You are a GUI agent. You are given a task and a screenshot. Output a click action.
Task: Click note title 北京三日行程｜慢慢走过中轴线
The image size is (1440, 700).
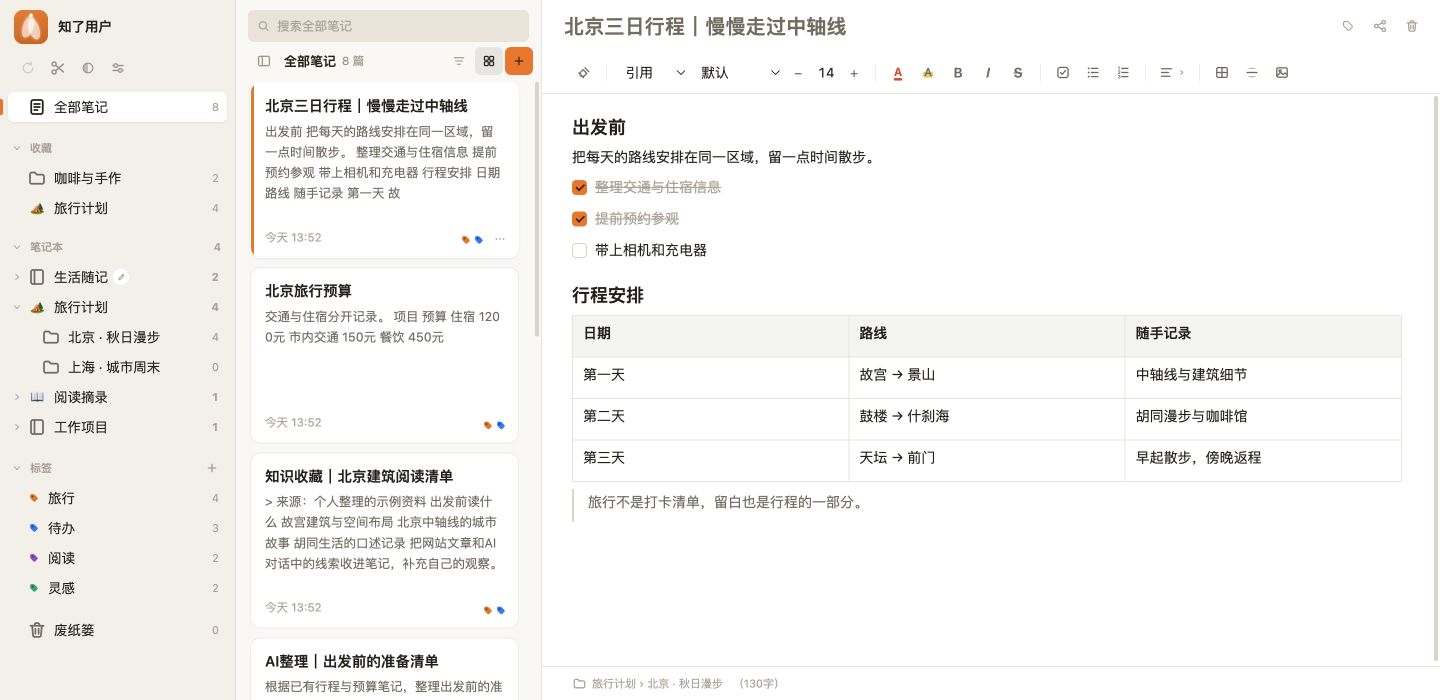coord(705,27)
